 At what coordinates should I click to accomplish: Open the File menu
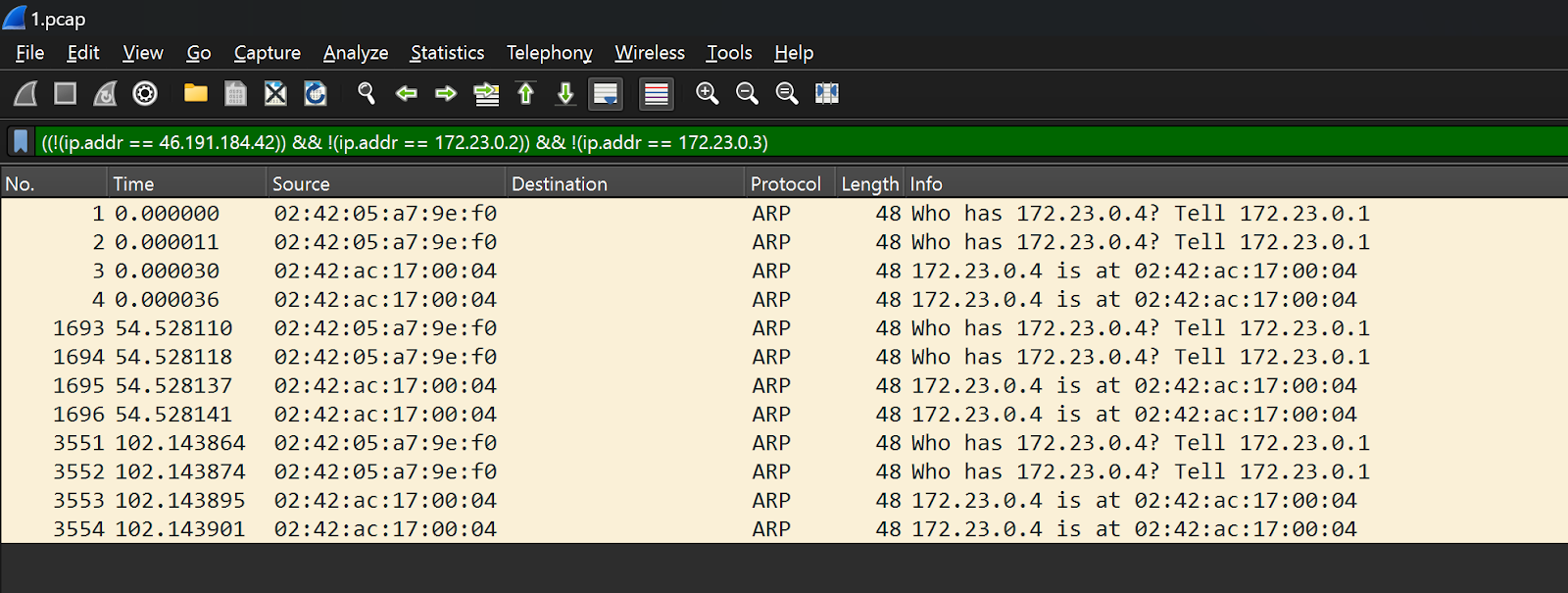point(29,53)
